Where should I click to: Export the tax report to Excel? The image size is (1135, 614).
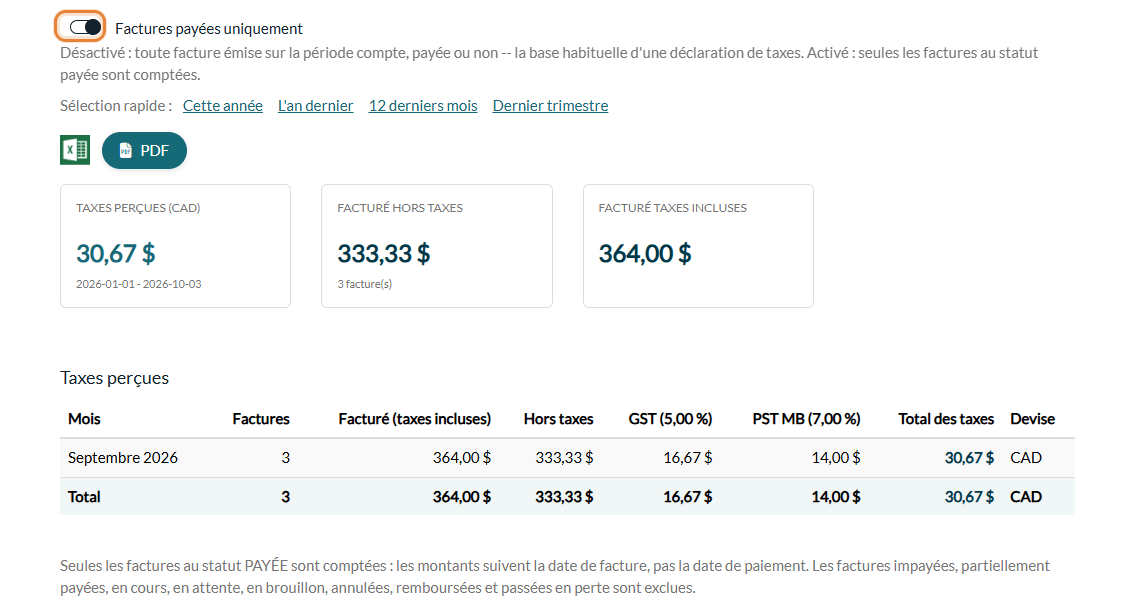pyautogui.click(x=75, y=151)
